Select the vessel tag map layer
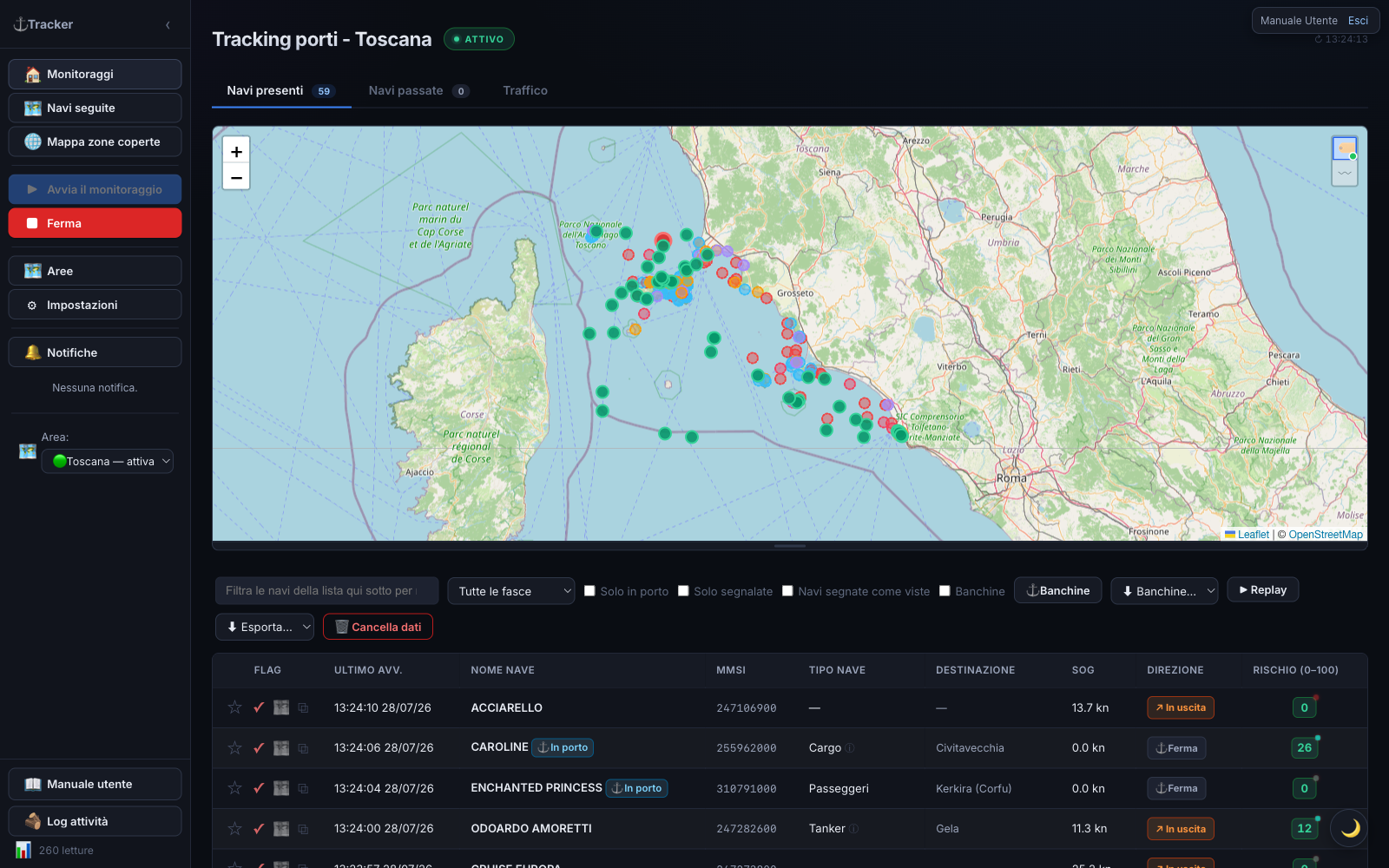 tap(1345, 148)
